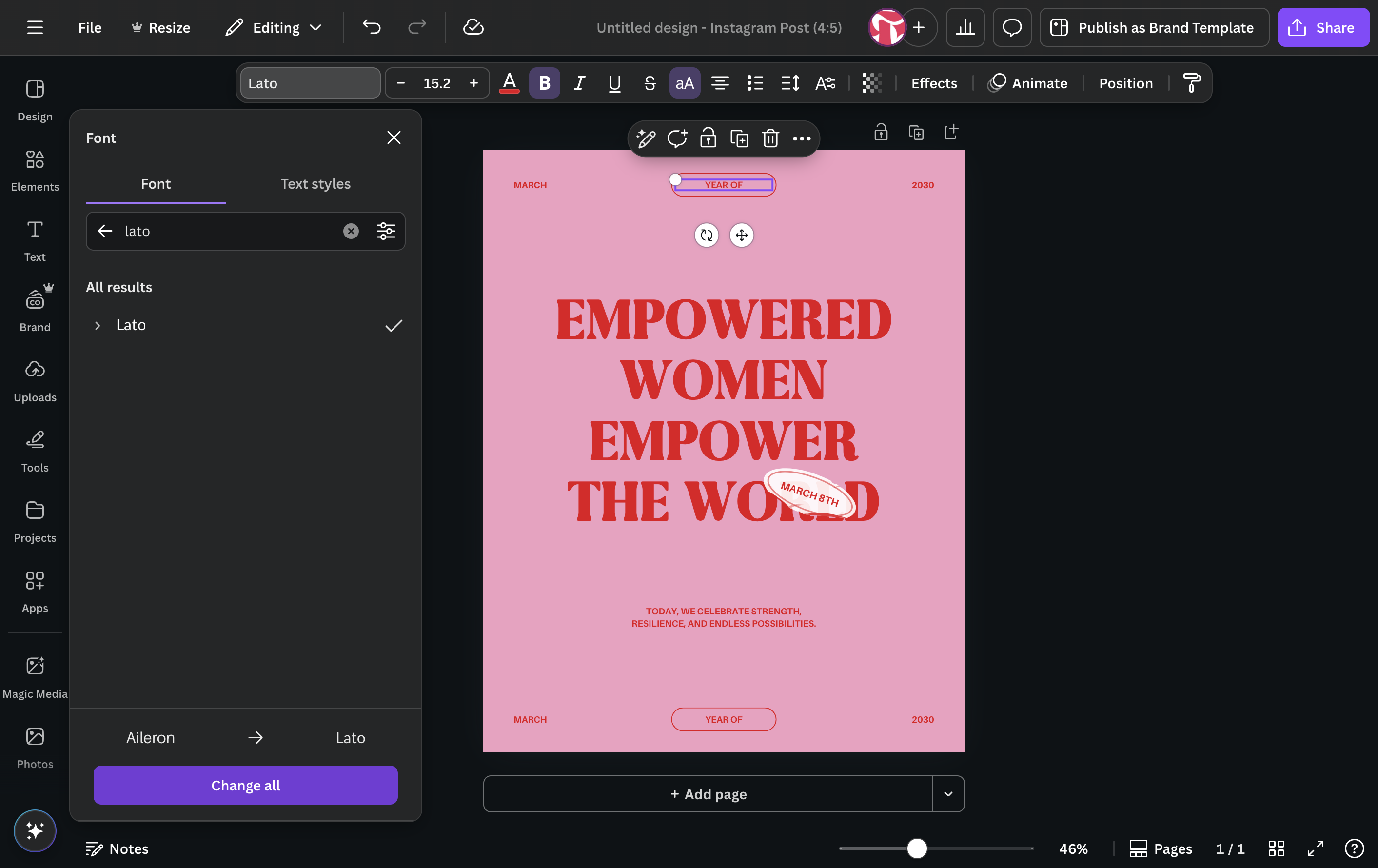Toggle bulleted list formatting

coord(755,83)
